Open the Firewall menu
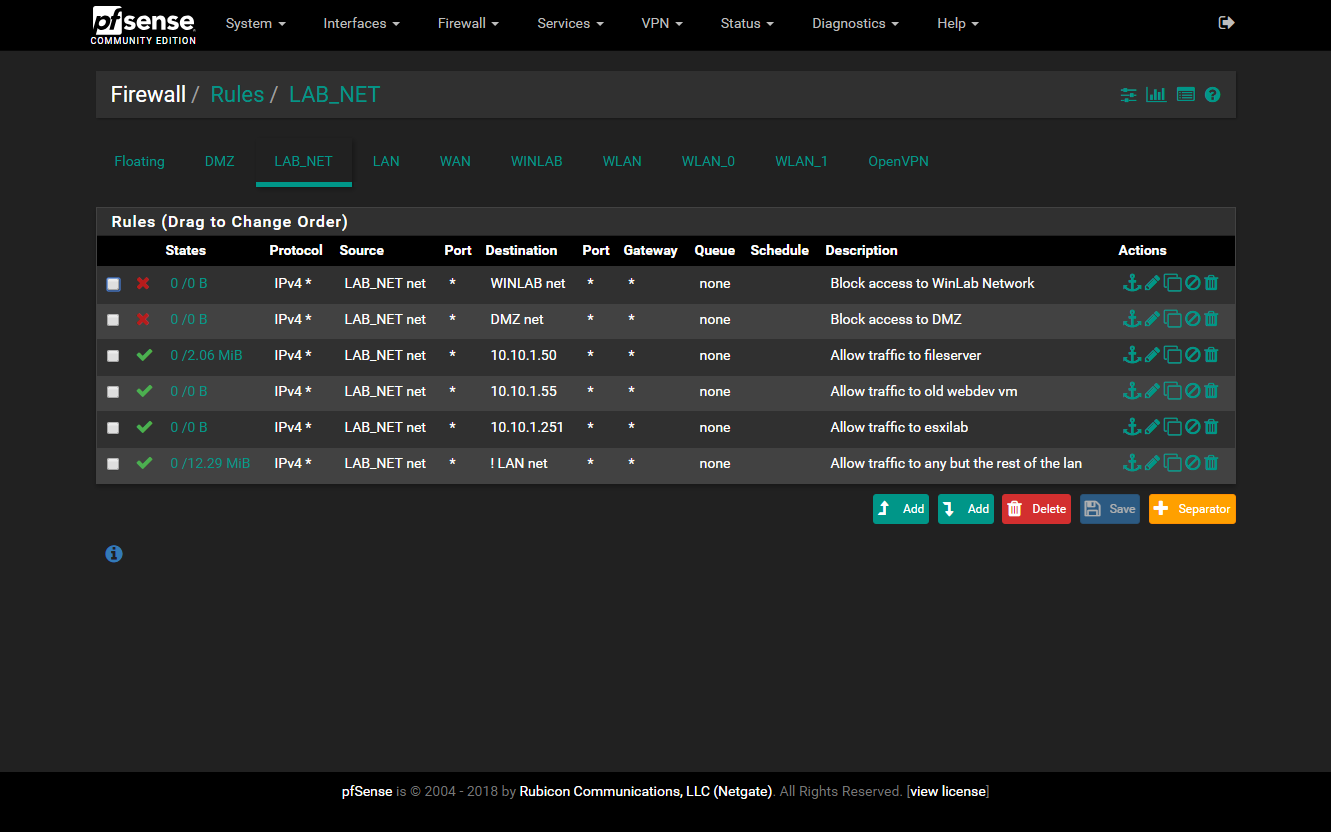 (x=467, y=23)
